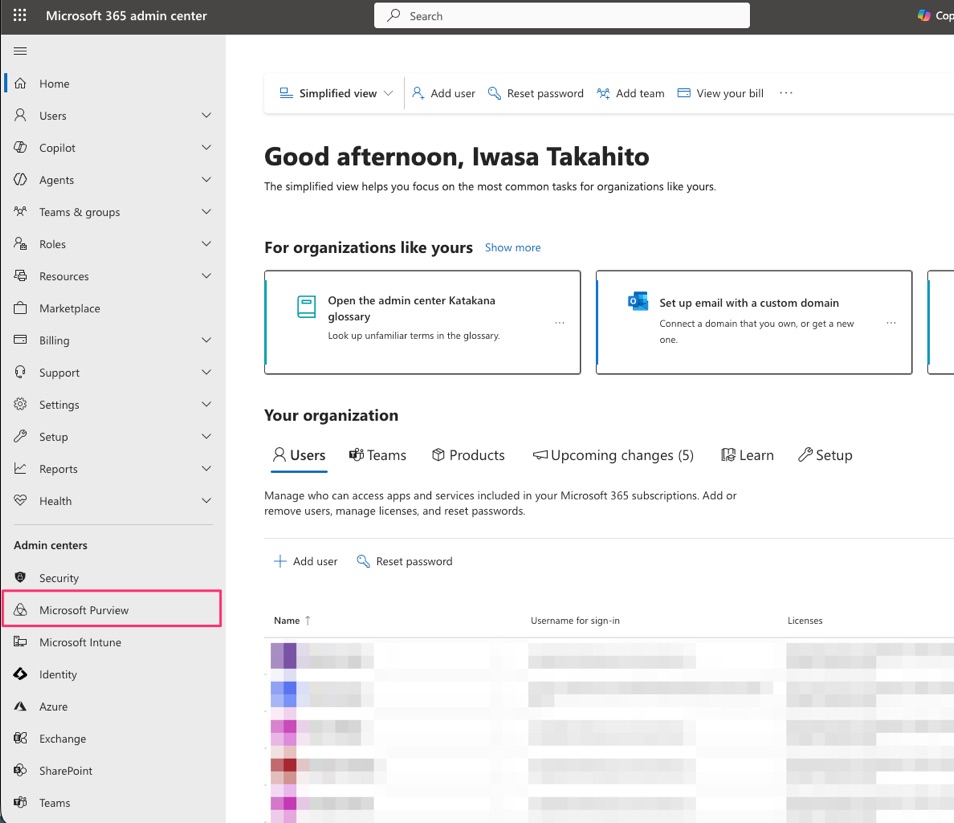Click the Users person icon in sidebar
This screenshot has height=823, width=954.
(x=20, y=115)
